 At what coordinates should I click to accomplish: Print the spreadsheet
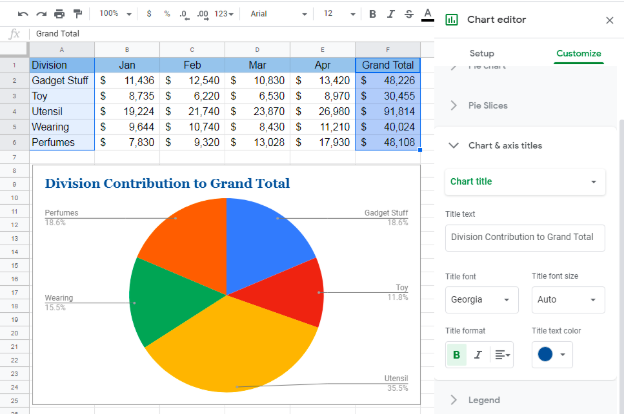(59, 14)
